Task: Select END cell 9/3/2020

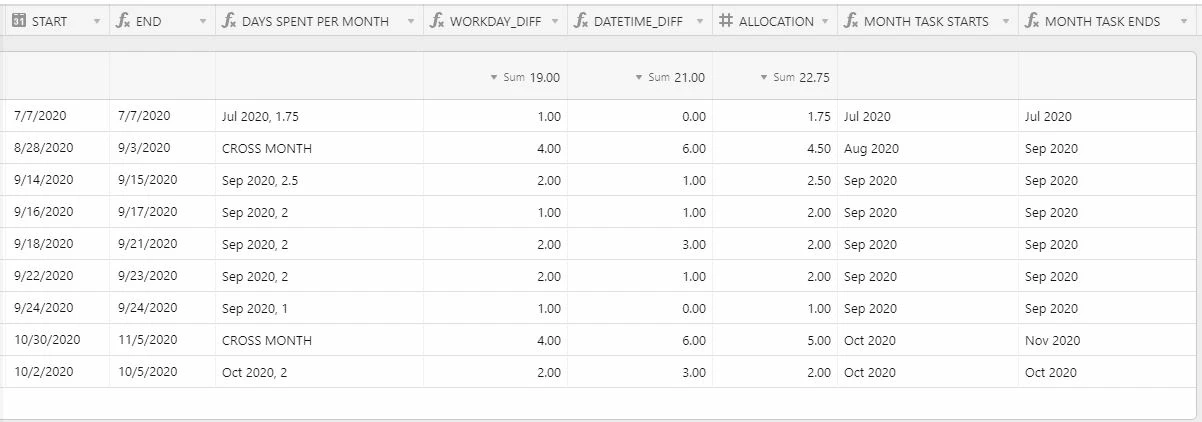Action: 162,148
